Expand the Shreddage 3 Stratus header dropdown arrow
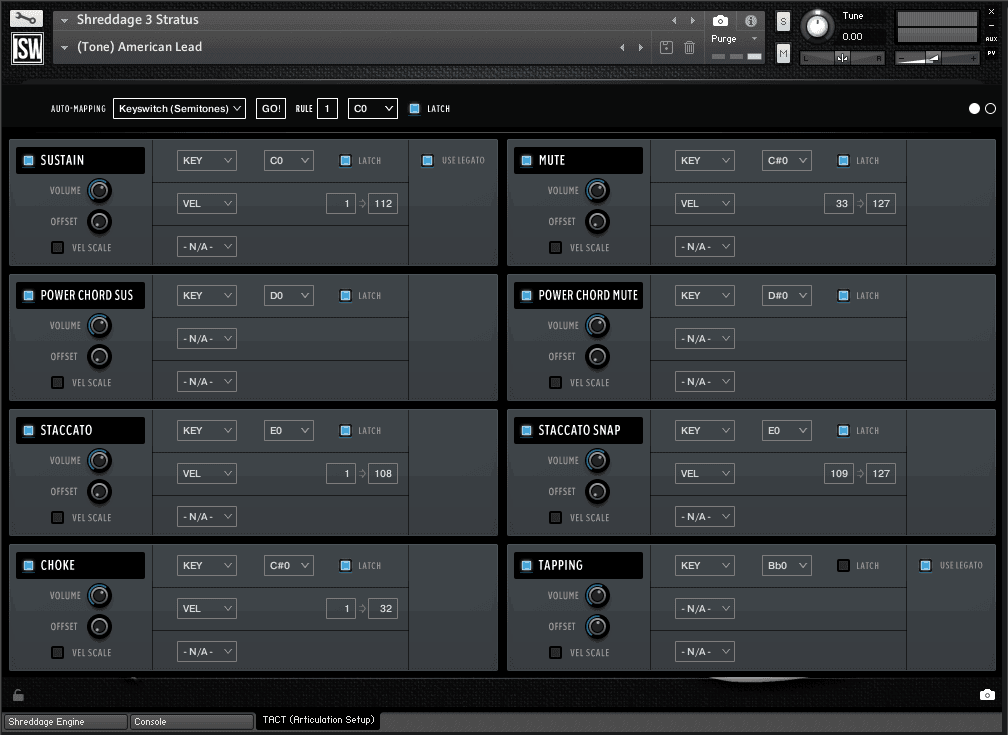This screenshot has width=1008, height=735. pos(62,19)
